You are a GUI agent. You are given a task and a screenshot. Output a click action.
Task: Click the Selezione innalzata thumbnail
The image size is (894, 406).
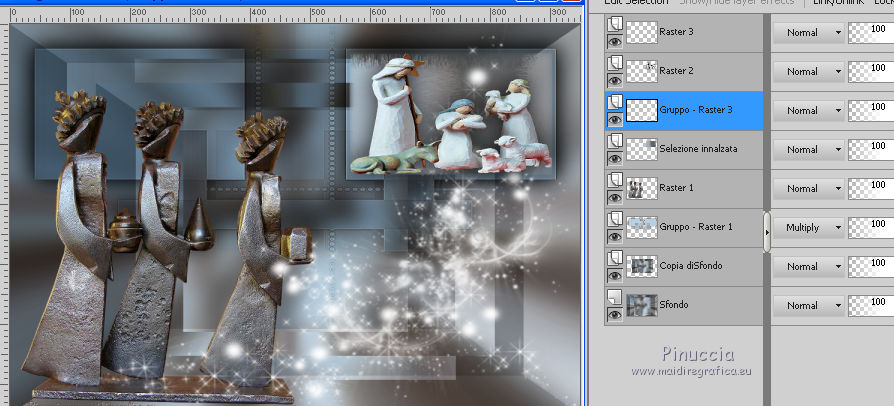[642, 149]
